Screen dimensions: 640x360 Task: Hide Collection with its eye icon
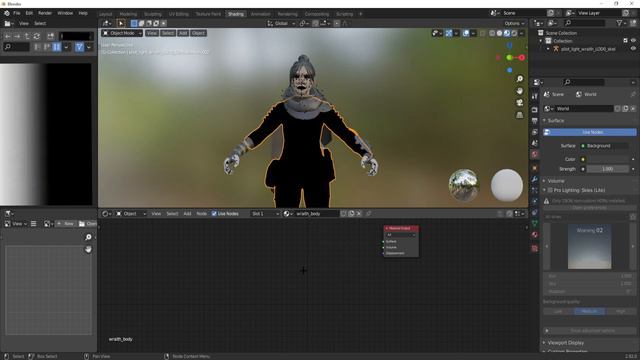633,41
